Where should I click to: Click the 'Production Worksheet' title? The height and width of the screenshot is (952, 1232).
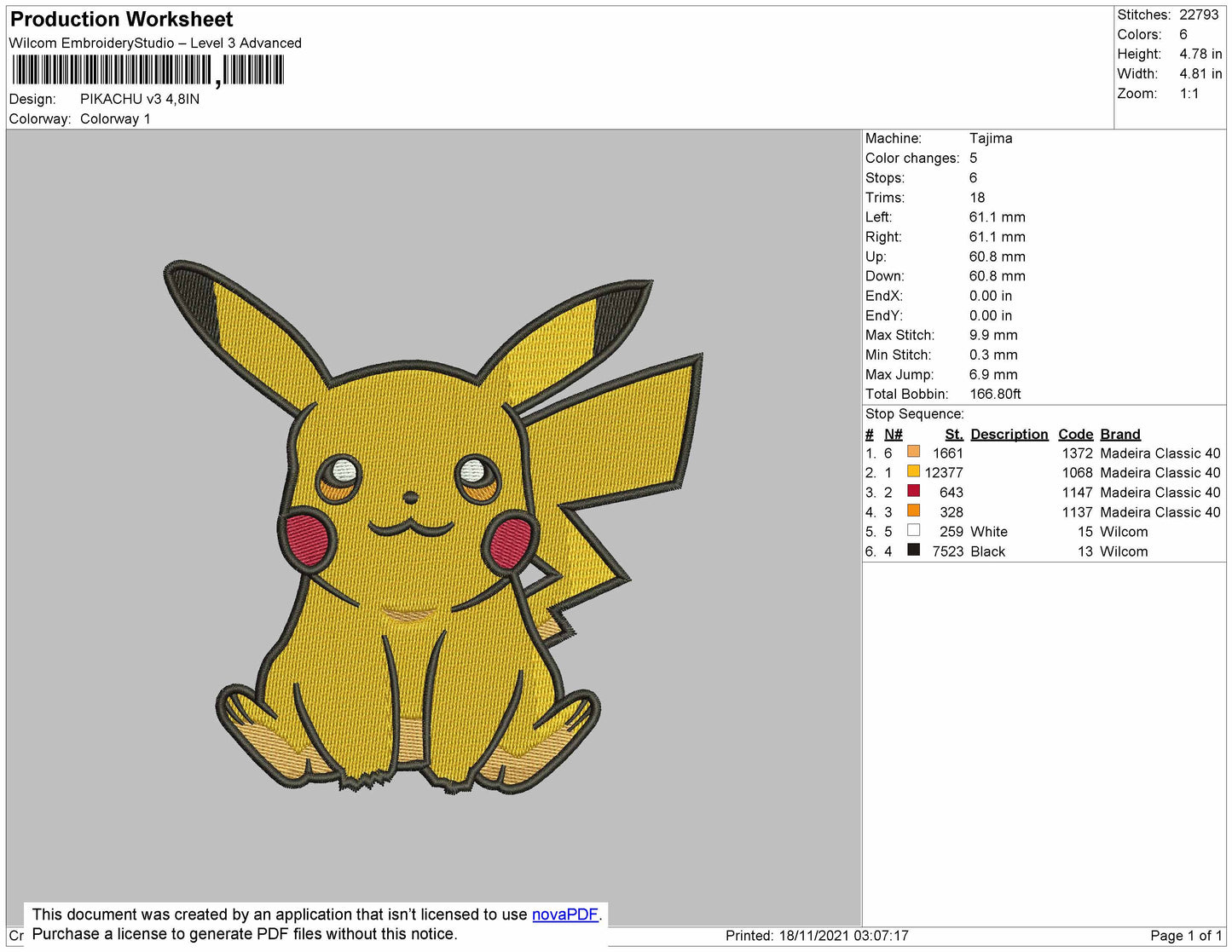(121, 20)
